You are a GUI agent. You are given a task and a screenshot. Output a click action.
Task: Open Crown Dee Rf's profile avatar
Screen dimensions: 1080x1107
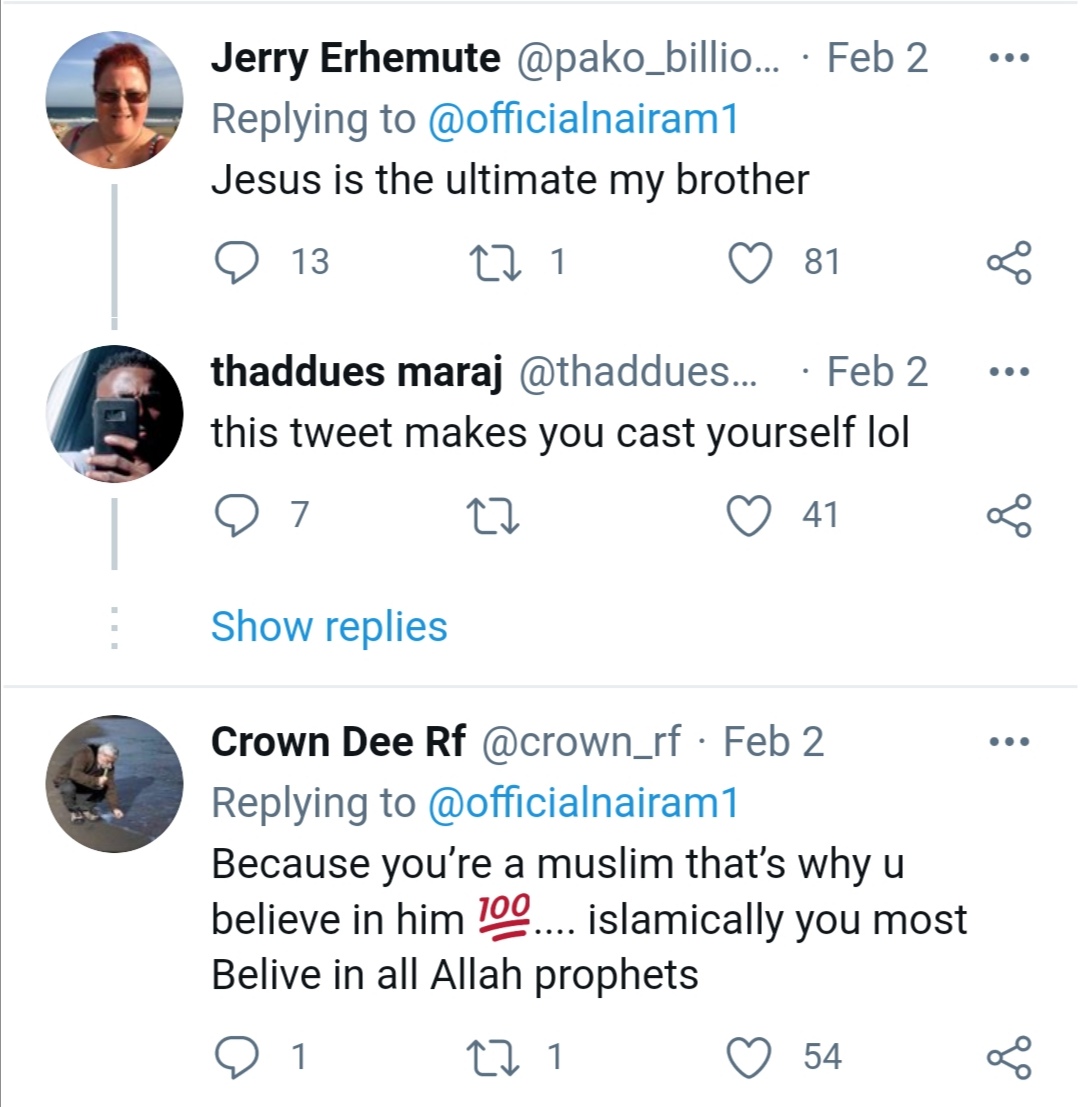[115, 784]
